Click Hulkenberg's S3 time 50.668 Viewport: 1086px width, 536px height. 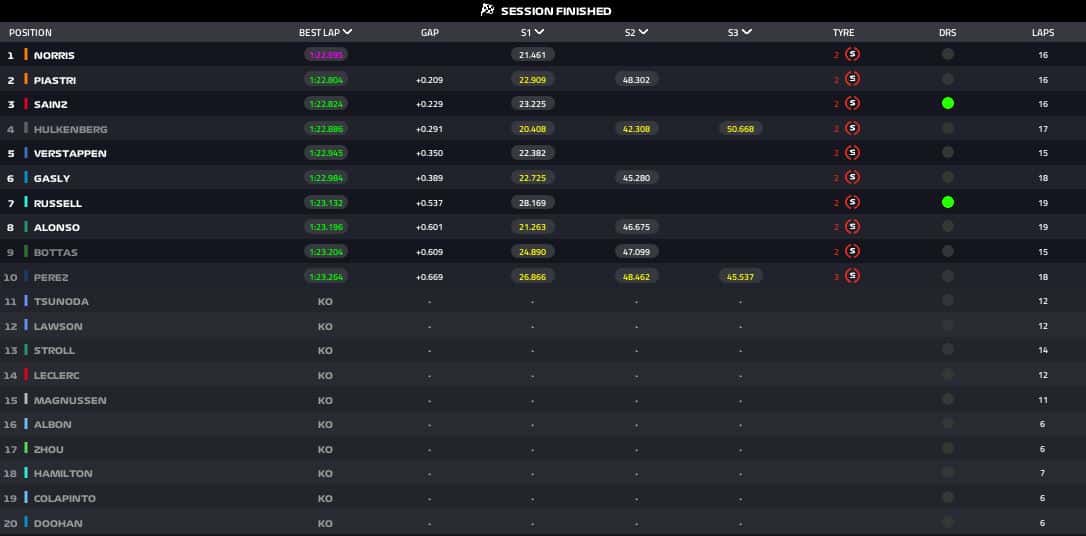[x=740, y=128]
